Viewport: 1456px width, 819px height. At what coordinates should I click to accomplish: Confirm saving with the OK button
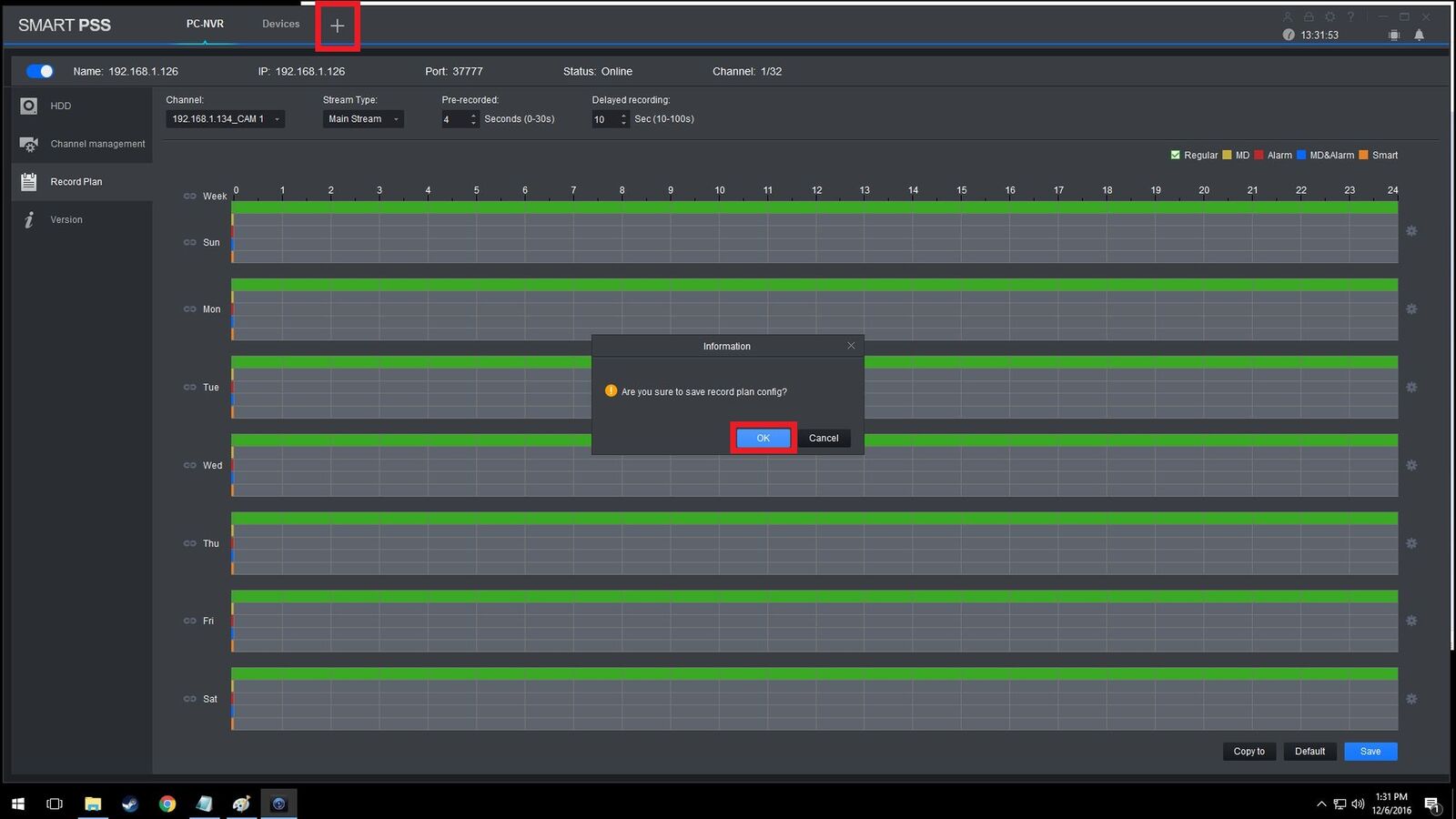(x=763, y=439)
